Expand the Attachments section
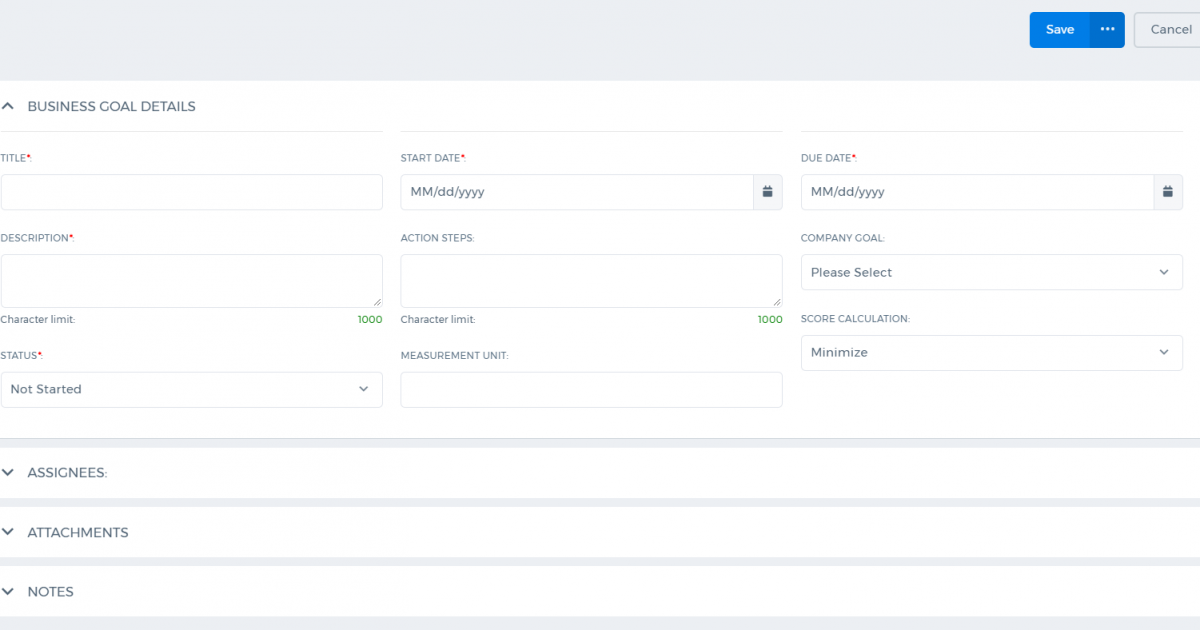 [8, 532]
